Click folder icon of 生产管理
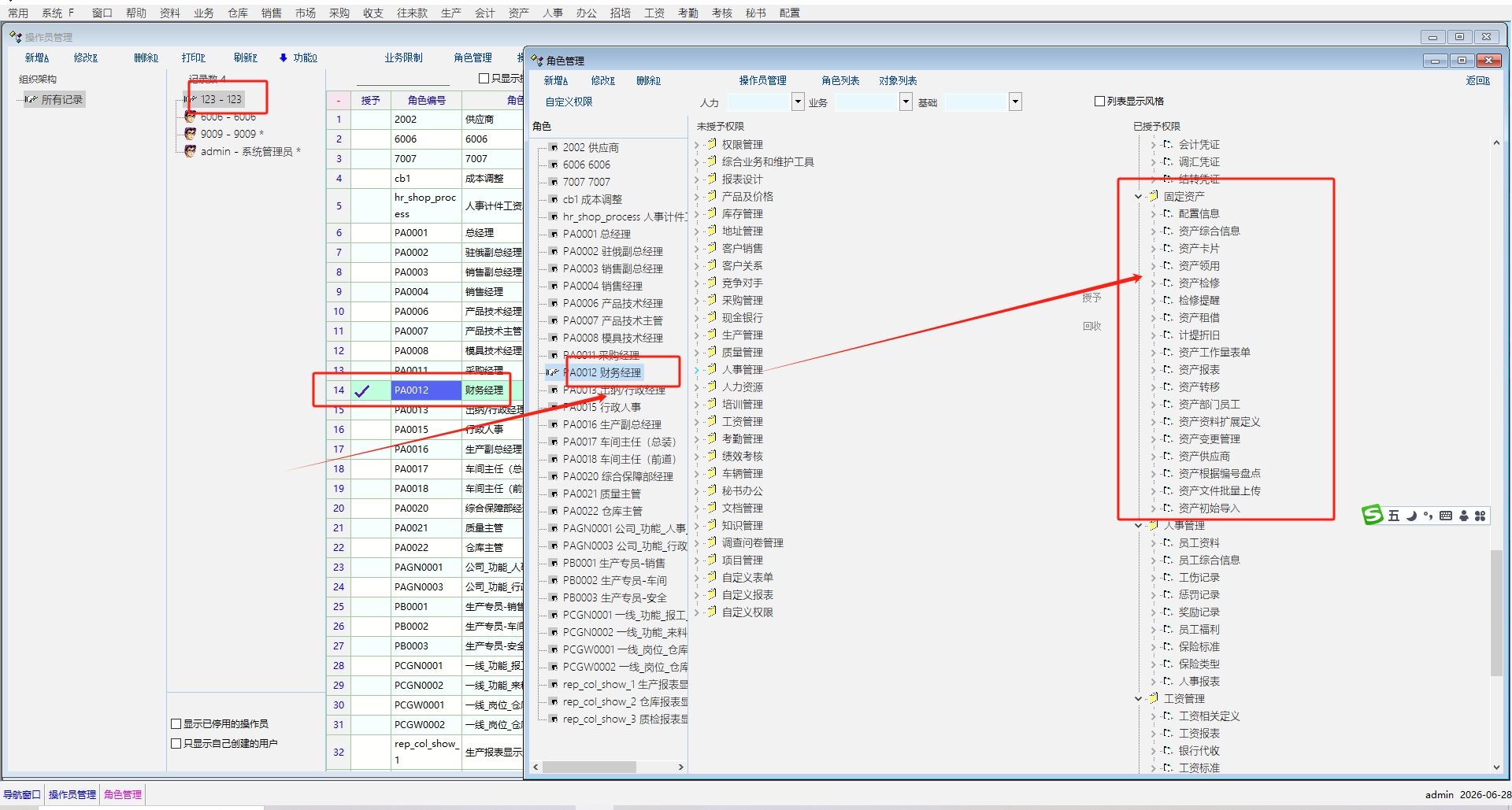The height and width of the screenshot is (810, 1512). 711,335
